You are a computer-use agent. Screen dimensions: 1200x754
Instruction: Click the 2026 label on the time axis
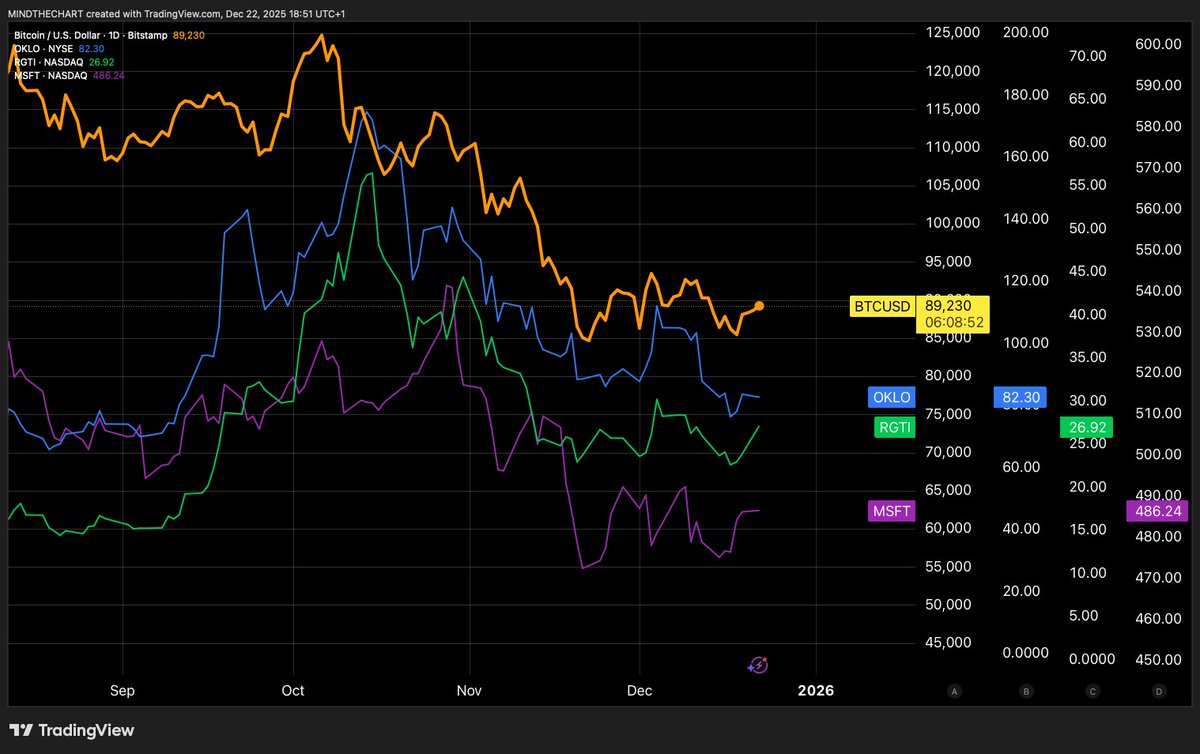pyautogui.click(x=816, y=691)
